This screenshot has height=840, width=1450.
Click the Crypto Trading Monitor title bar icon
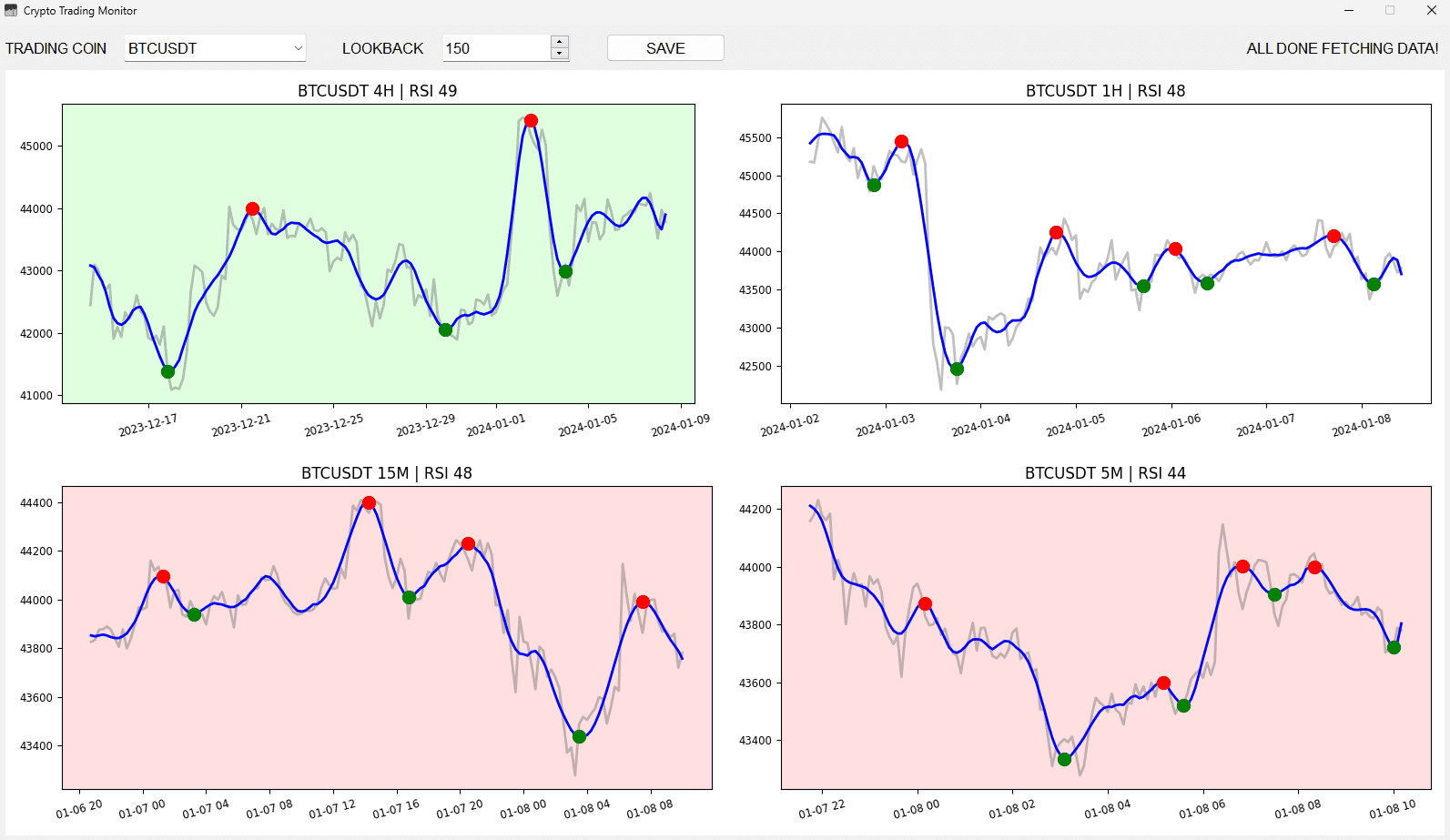coord(11,11)
